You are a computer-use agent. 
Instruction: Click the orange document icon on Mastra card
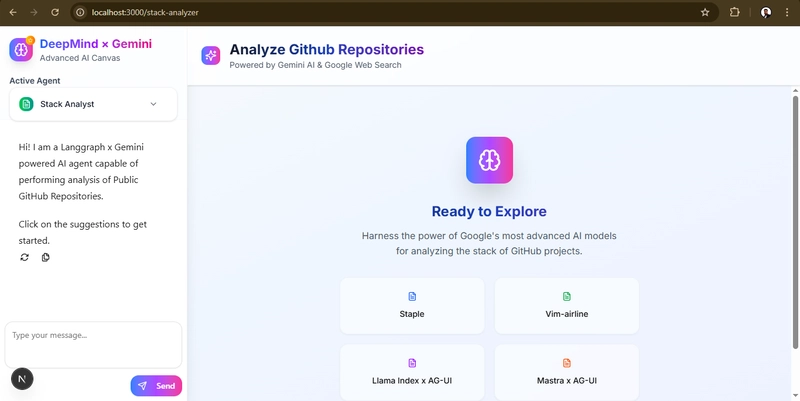tap(567, 363)
